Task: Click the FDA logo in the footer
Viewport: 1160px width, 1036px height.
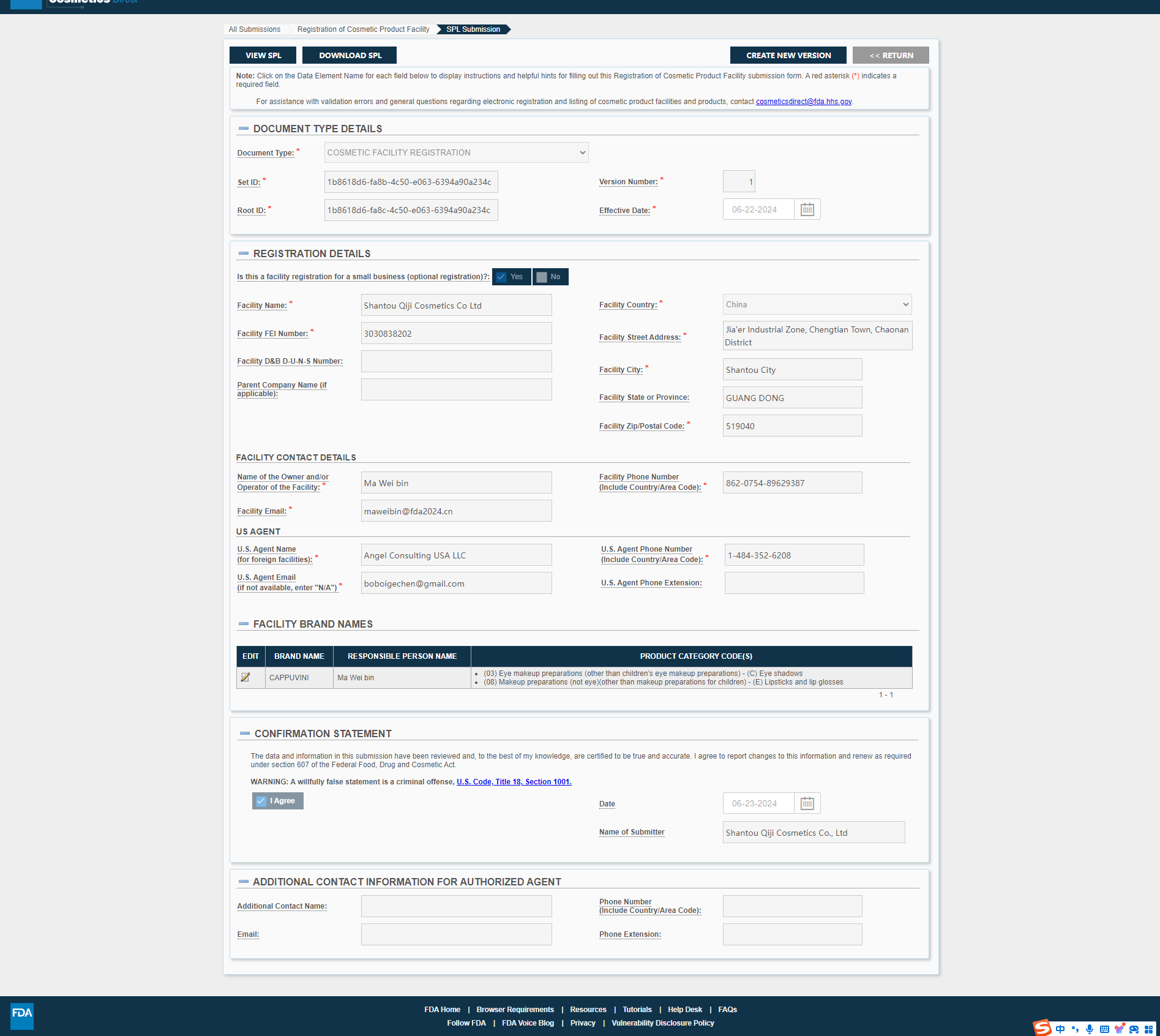Action: tap(22, 1016)
